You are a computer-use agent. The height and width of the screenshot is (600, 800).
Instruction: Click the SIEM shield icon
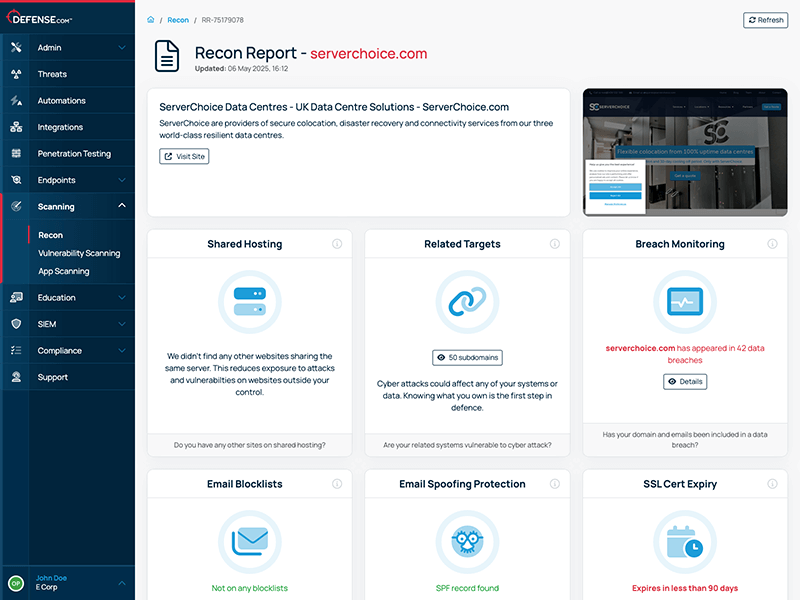pyautogui.click(x=16, y=323)
